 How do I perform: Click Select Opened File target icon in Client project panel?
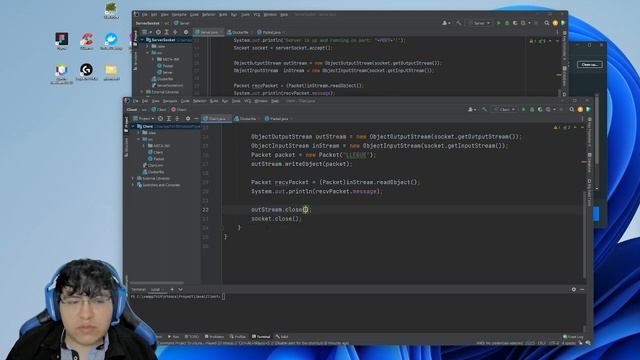[x=160, y=118]
